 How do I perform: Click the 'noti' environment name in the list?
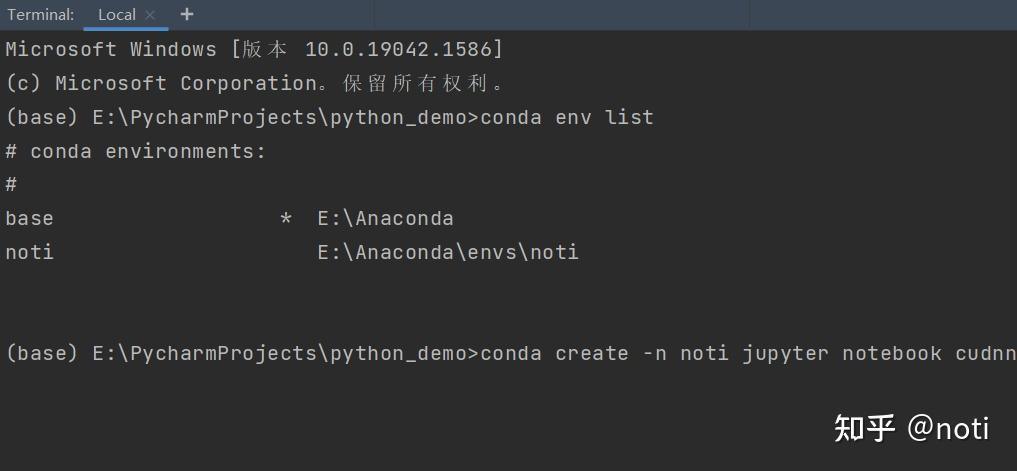[29, 253]
